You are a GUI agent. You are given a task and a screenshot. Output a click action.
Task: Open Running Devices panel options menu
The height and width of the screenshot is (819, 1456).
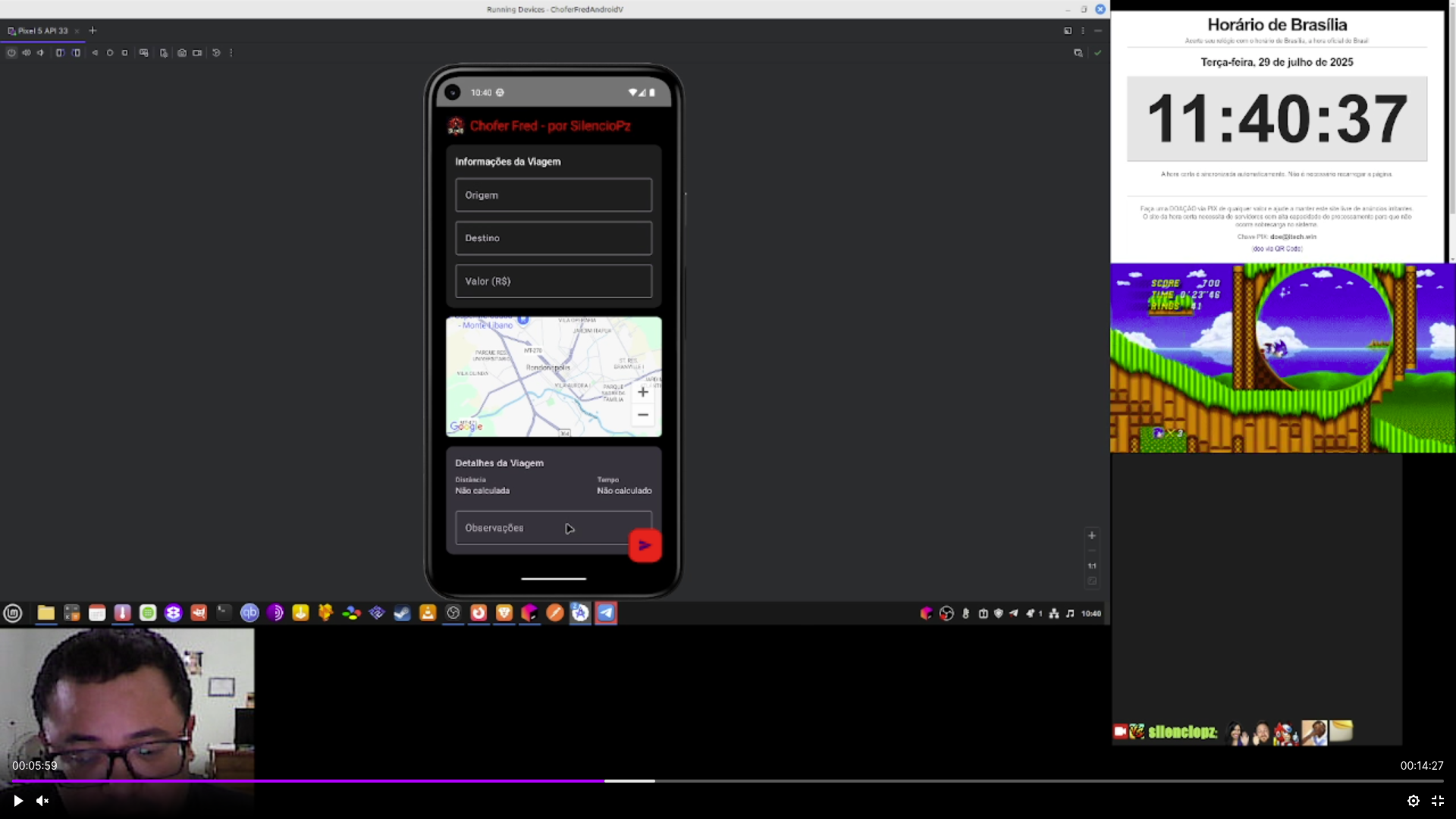[x=1083, y=31]
